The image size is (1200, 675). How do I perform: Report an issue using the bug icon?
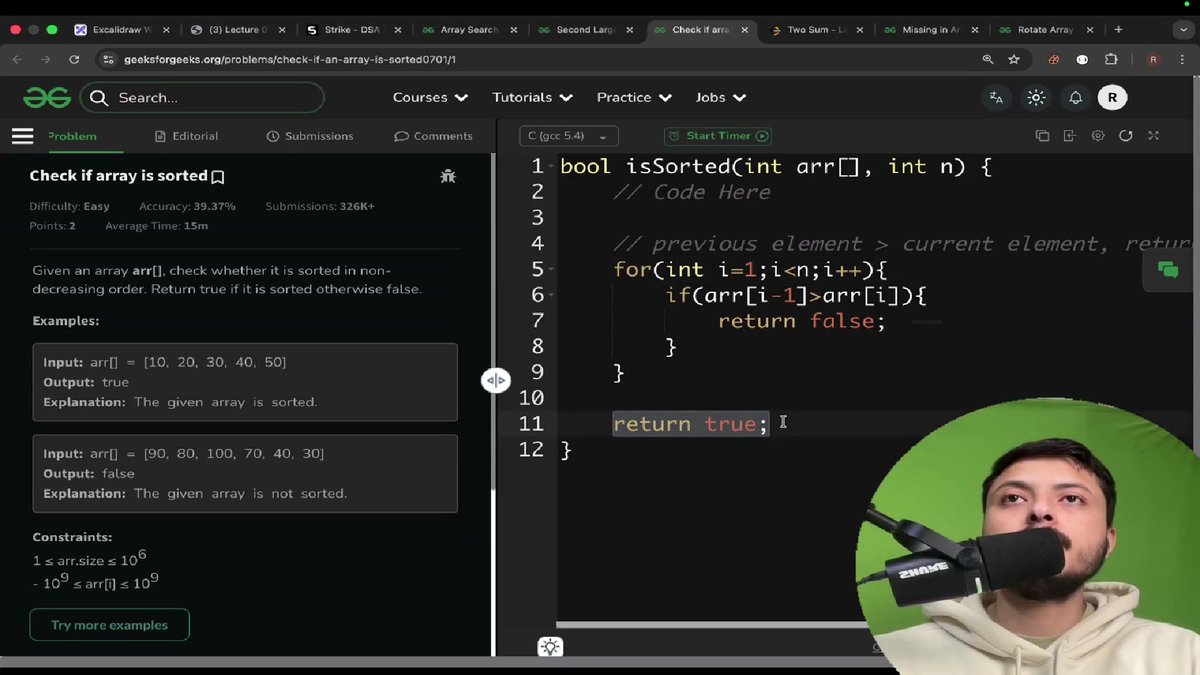tap(448, 175)
